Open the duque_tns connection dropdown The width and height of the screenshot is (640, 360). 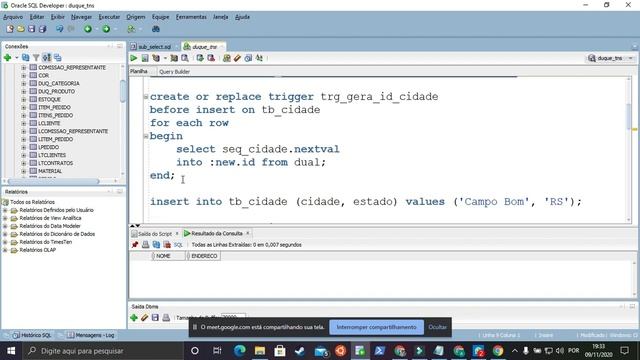click(x=631, y=58)
